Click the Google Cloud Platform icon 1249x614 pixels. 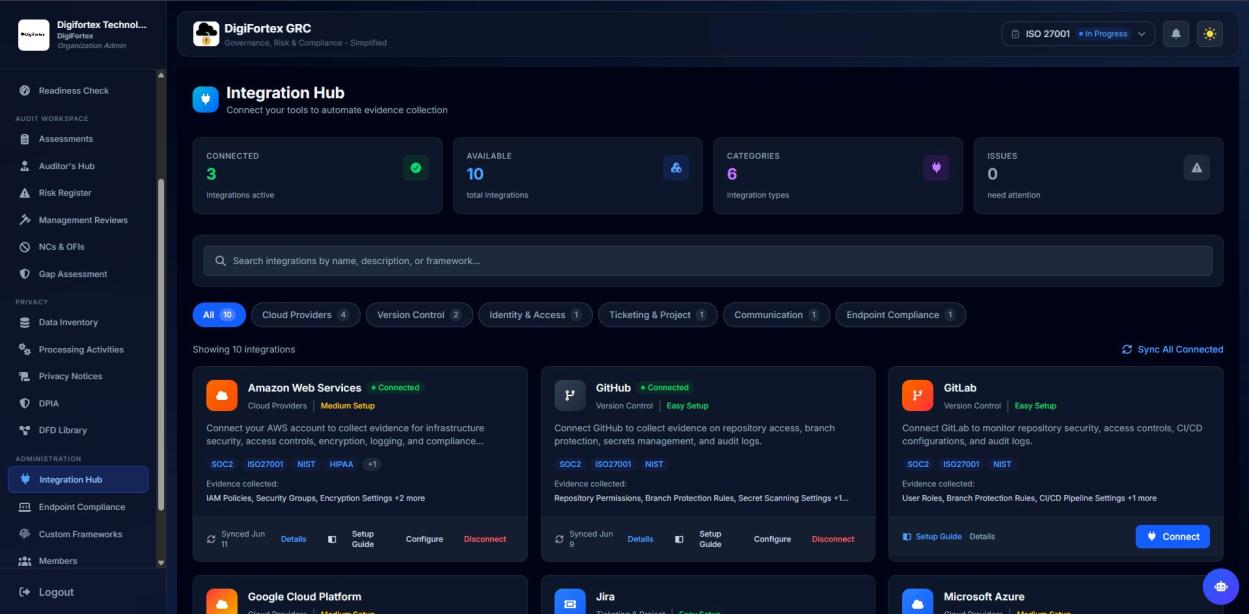(x=222, y=601)
